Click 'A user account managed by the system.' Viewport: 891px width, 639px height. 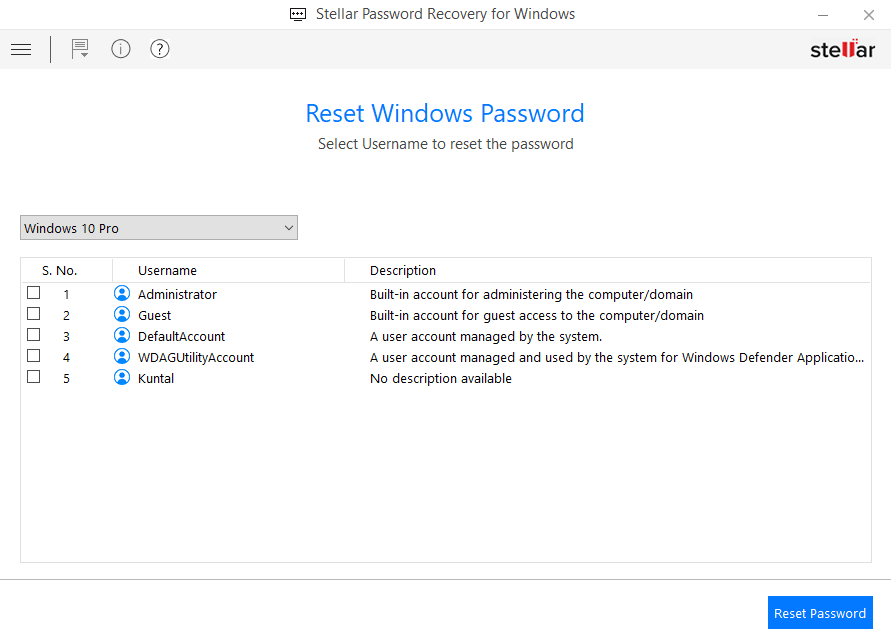coord(486,337)
